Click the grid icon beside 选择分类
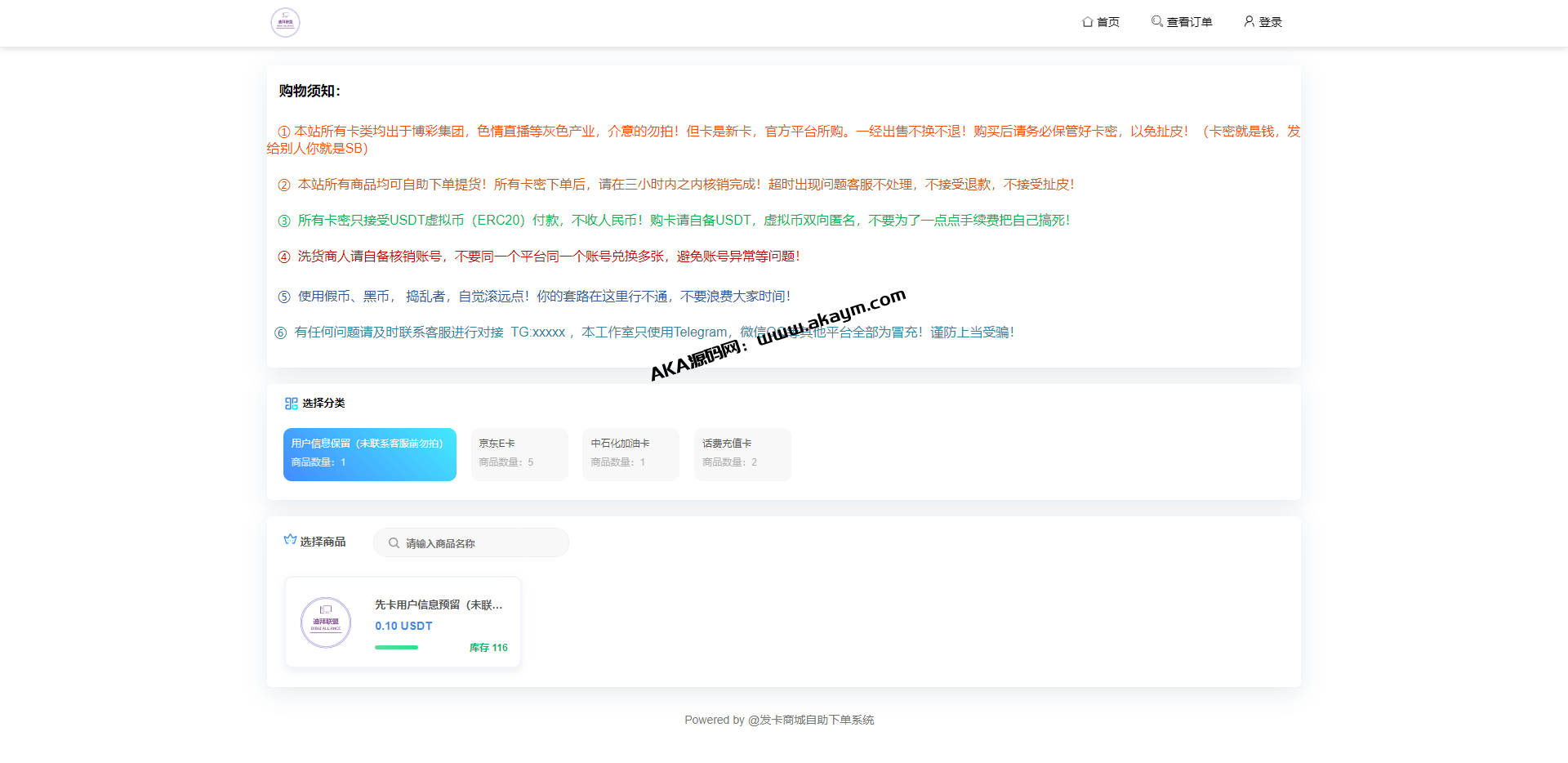This screenshot has height=763, width=1568. (291, 404)
